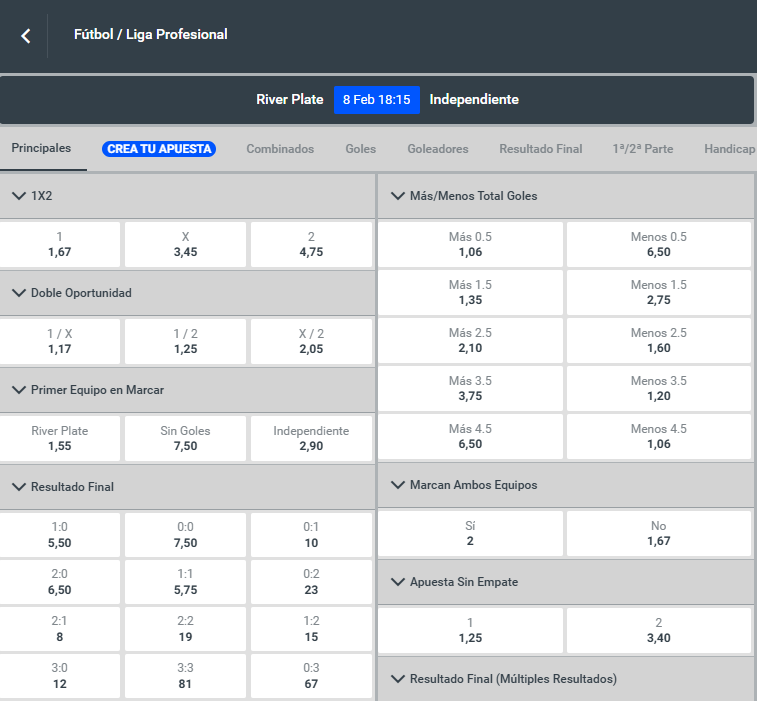Open the Fútbol / Liga Profesional breadcrumb
Screen dimensions: 757x701
pyautogui.click(x=151, y=34)
